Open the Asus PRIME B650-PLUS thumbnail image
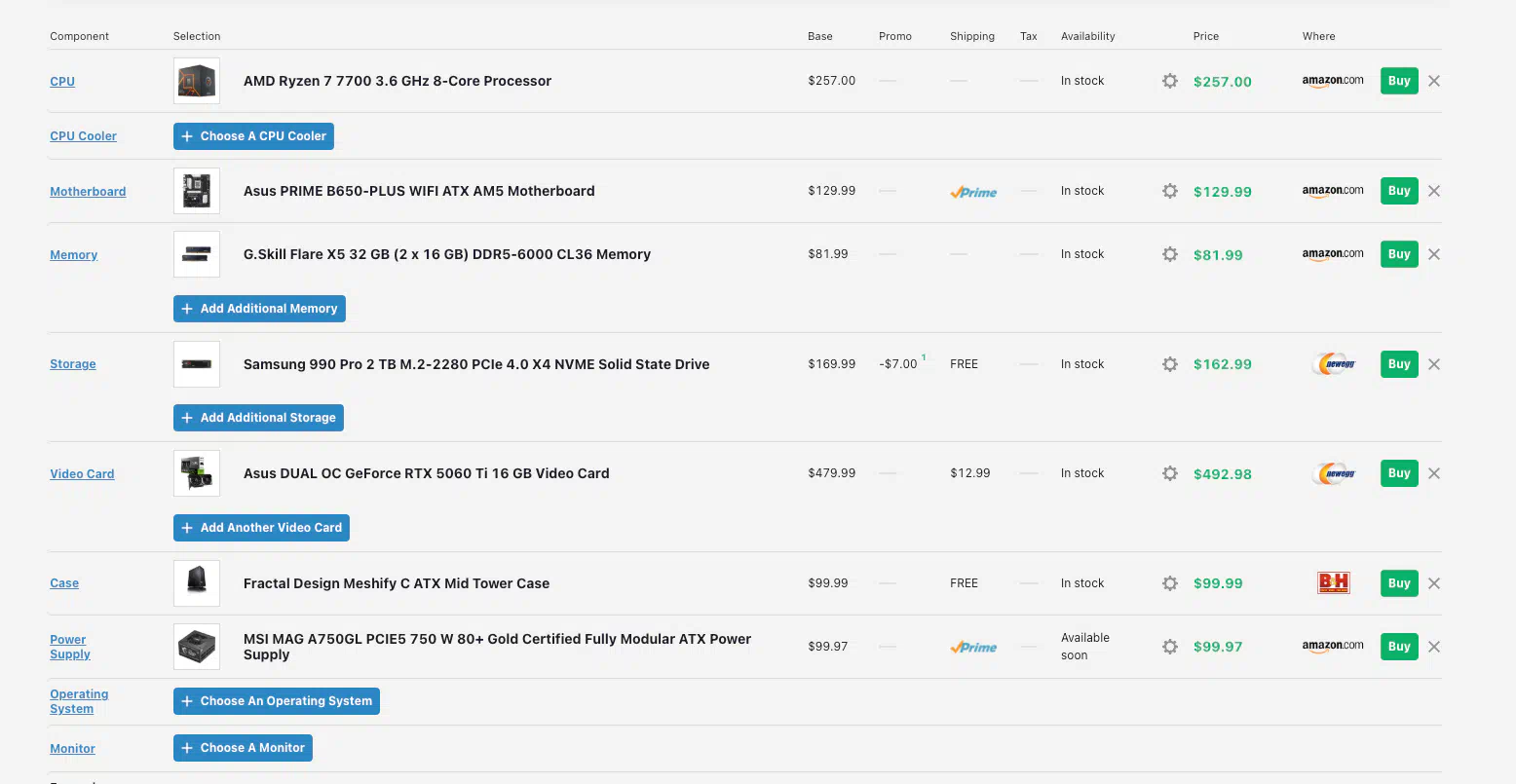Viewport: 1516px width, 784px height. click(197, 191)
